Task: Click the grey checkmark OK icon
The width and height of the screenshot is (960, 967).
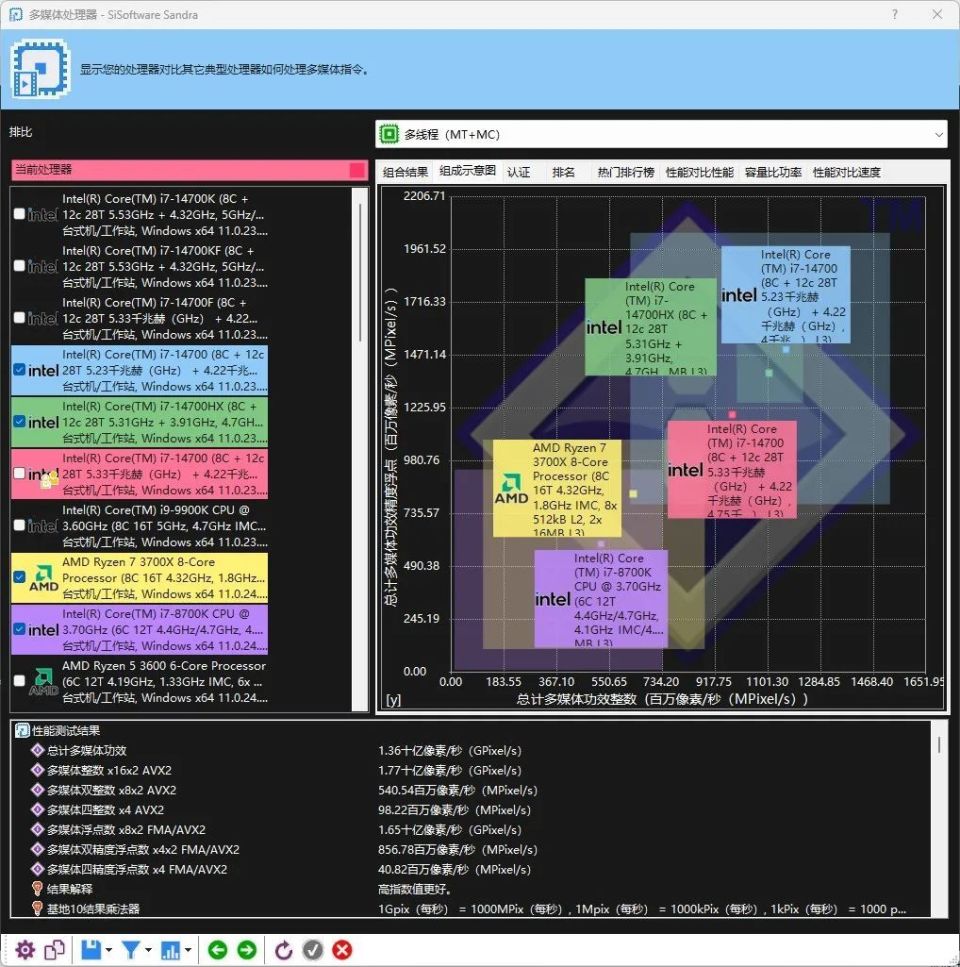Action: [313, 949]
